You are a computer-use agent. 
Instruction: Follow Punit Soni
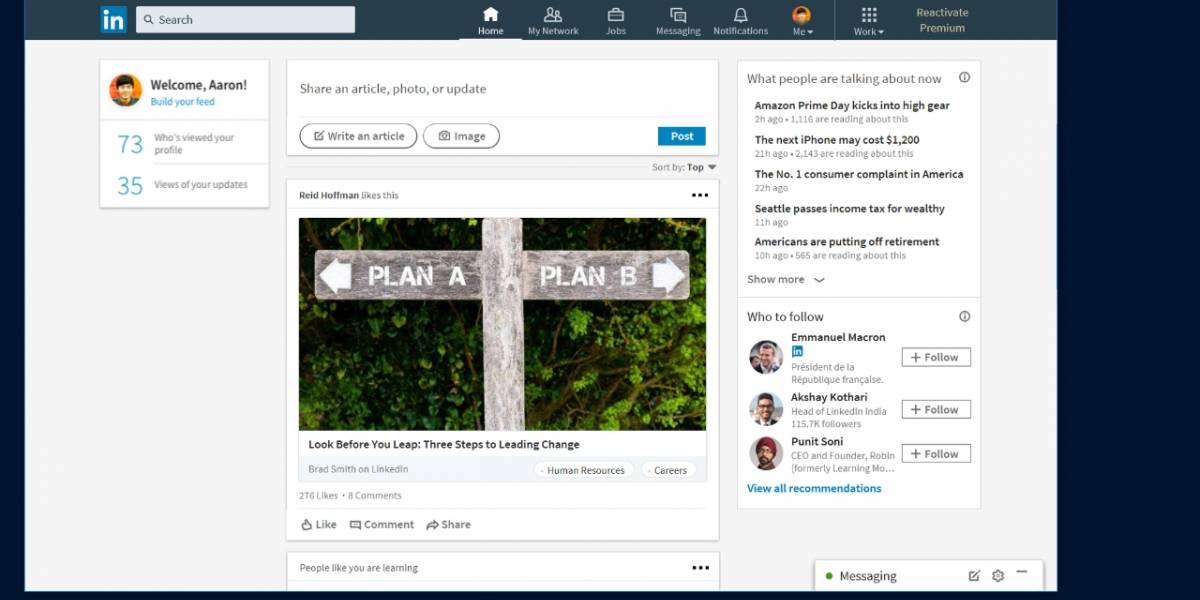pos(936,454)
